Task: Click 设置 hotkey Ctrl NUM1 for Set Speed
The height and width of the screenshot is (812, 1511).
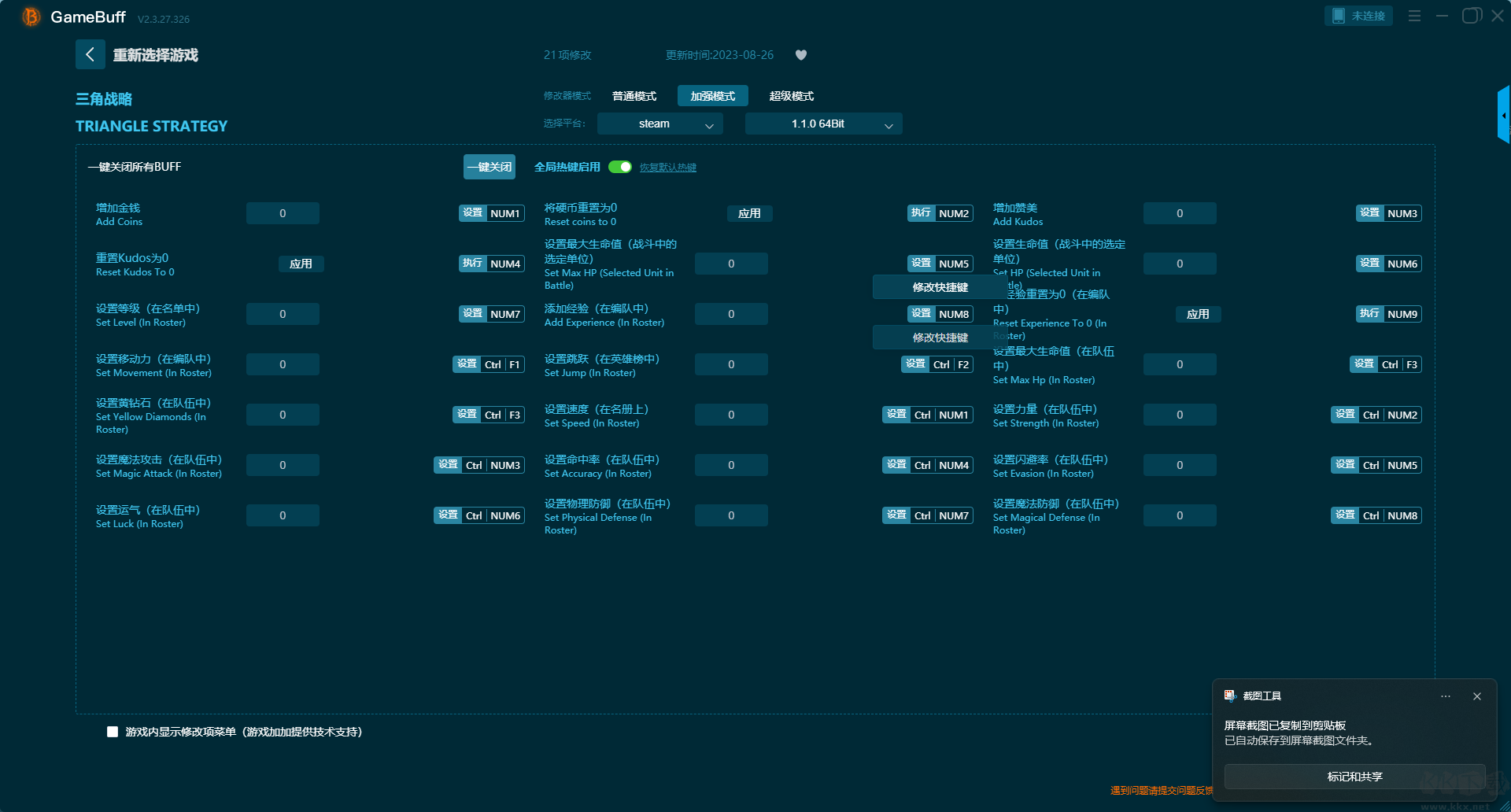Action: 928,415
